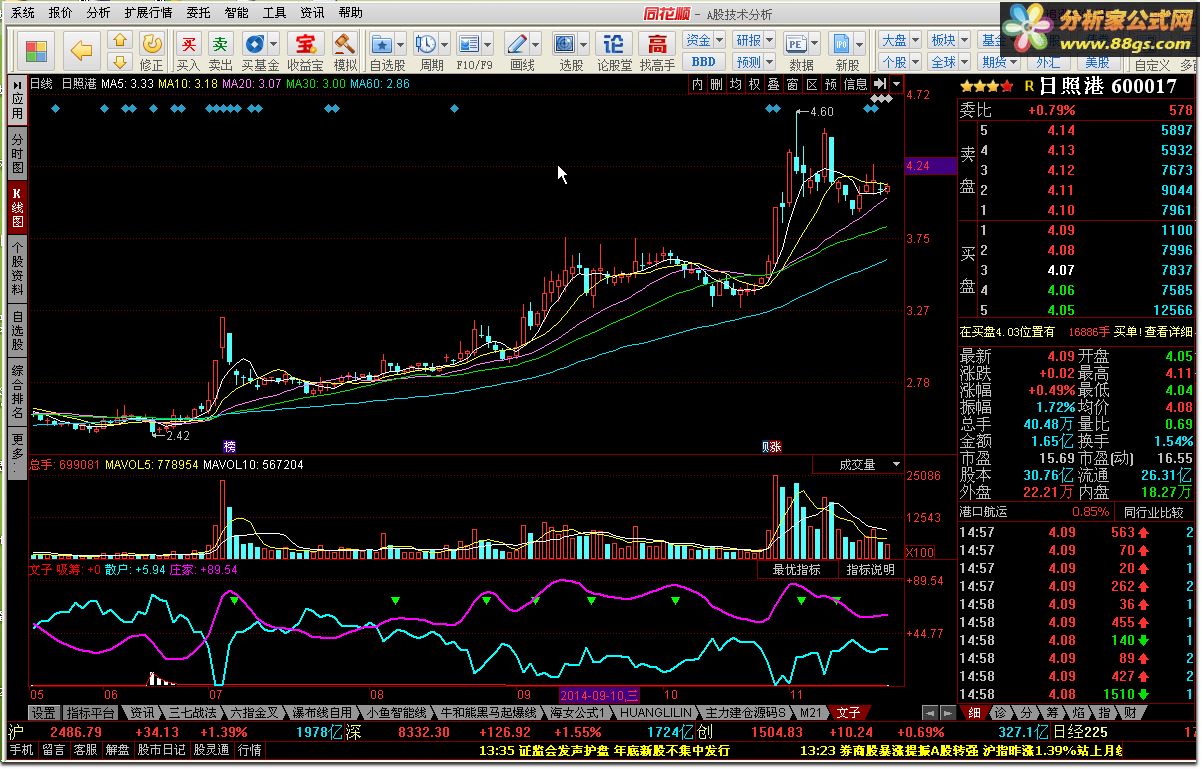This screenshot has height=769, width=1202.
Task: Open the 扩展行情 menu
Action: pos(149,13)
